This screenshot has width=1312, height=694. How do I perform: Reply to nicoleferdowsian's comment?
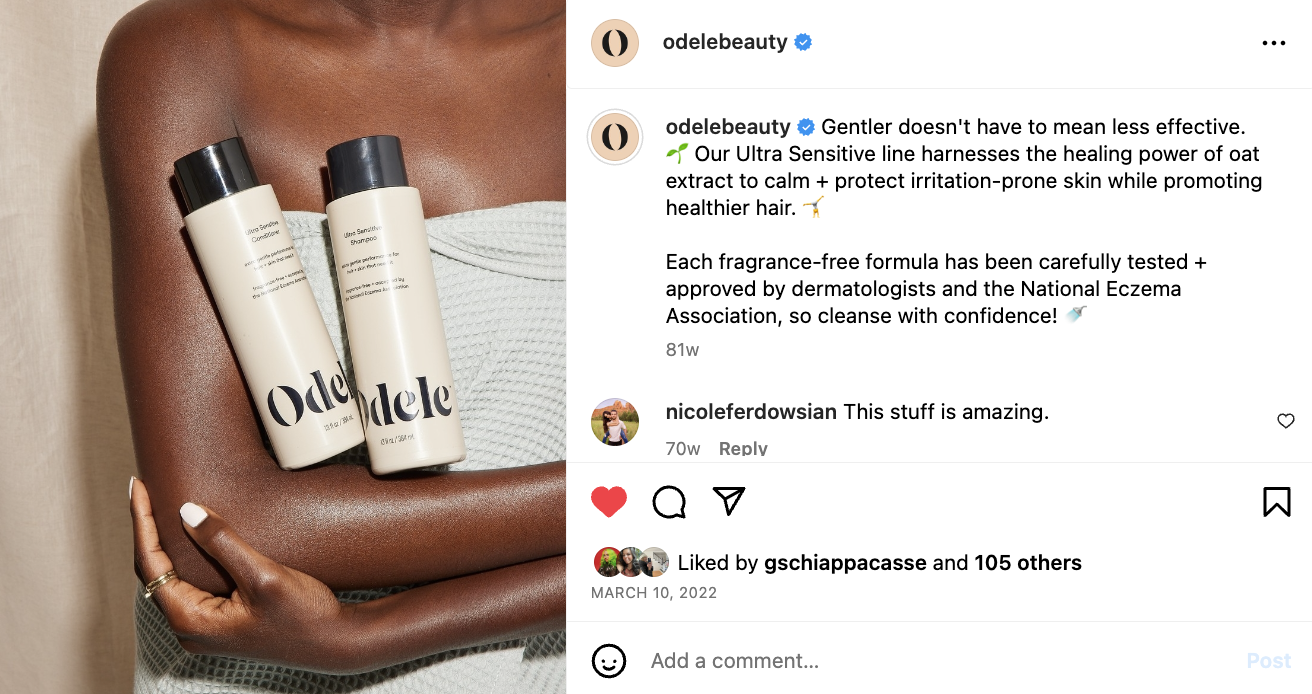tap(743, 449)
